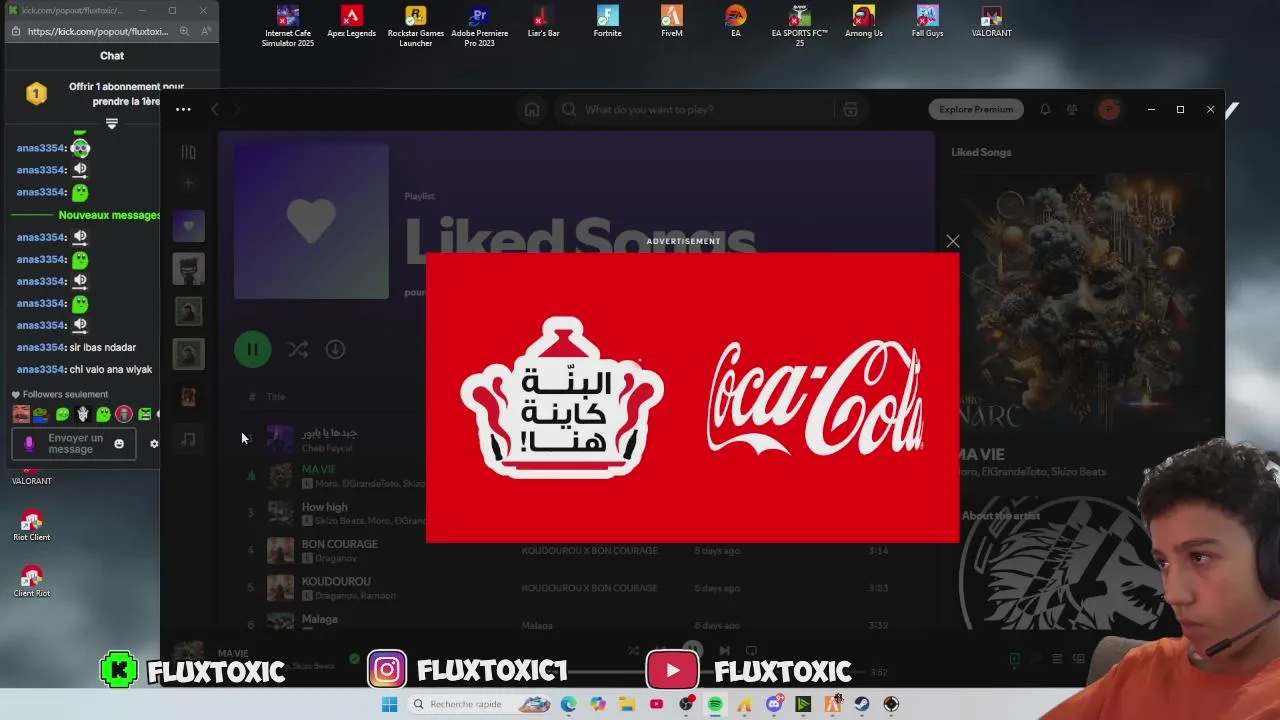Open VALORANT shortcut in top icon row
Image resolution: width=1280 pixels, height=720 pixels.
pos(991,22)
